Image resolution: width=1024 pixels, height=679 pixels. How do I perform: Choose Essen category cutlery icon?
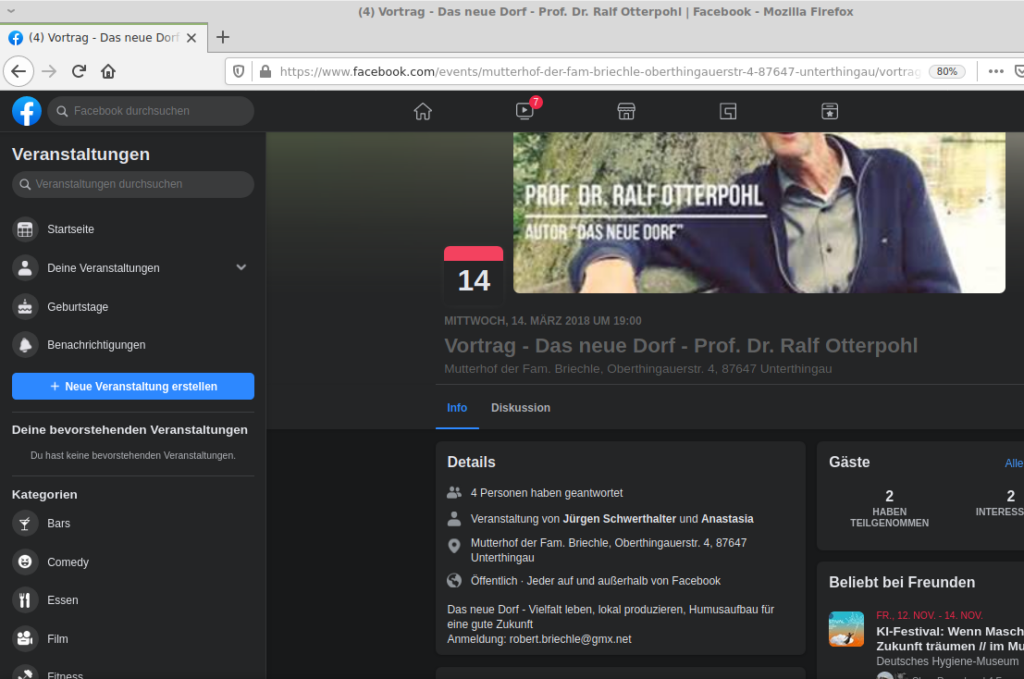[25, 600]
